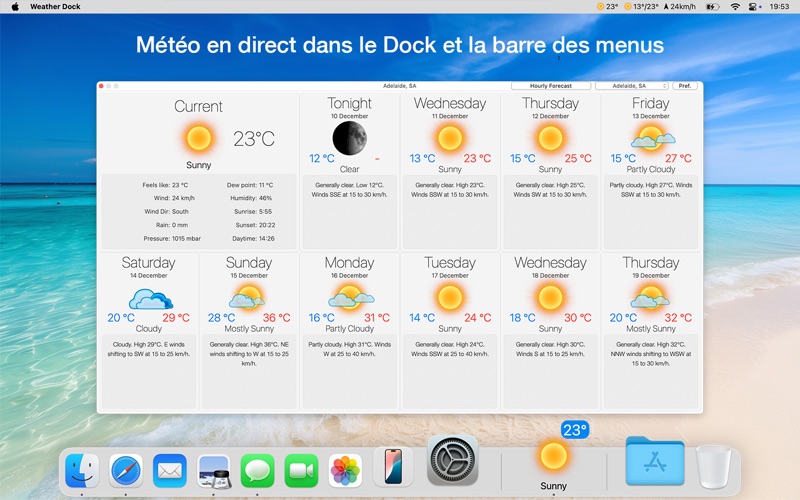The width and height of the screenshot is (800, 500).
Task: Open Finder from the Dock
Action: click(82, 470)
